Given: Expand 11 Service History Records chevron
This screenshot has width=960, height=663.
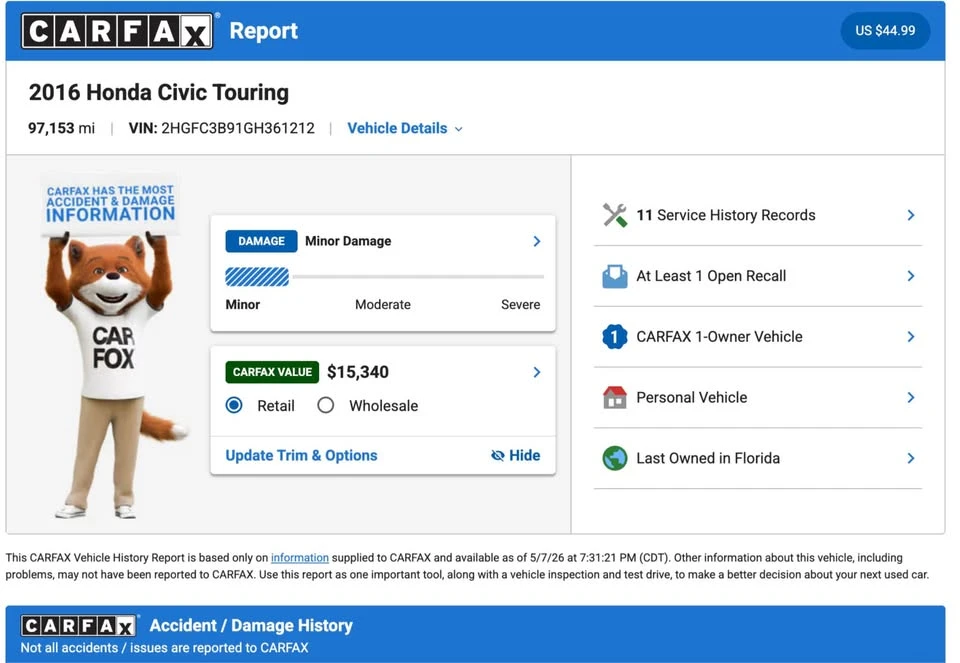Looking at the screenshot, I should [x=911, y=215].
